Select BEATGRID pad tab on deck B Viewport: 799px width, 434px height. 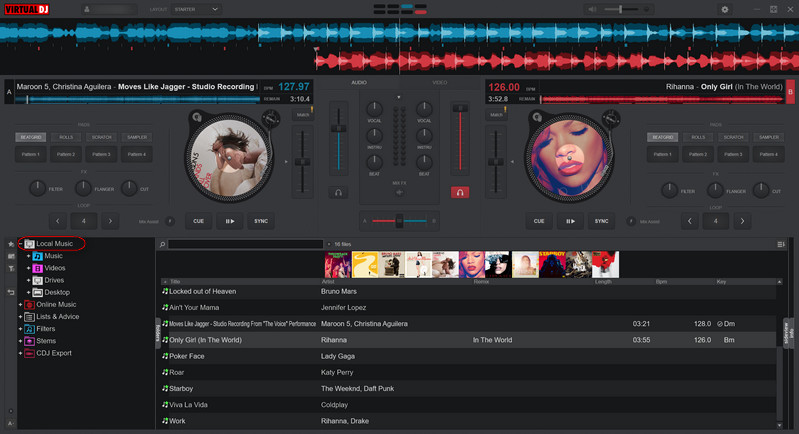662,138
